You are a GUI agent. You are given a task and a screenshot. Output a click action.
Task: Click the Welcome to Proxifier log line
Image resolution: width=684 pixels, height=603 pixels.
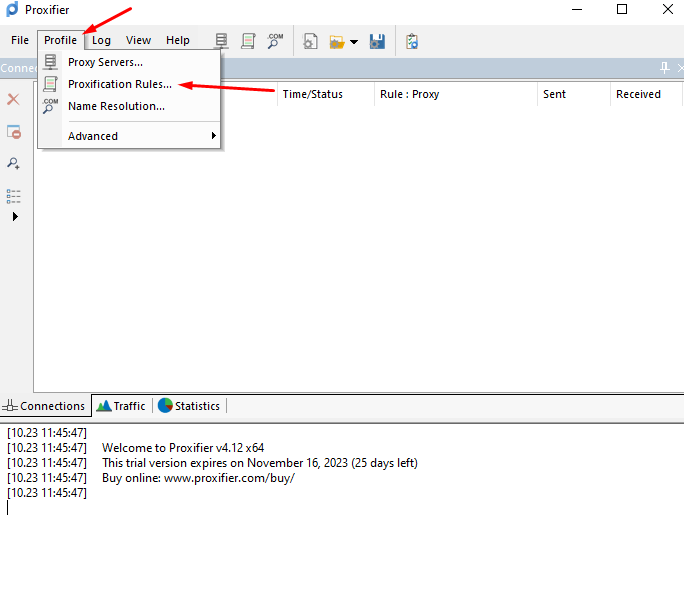(x=183, y=448)
